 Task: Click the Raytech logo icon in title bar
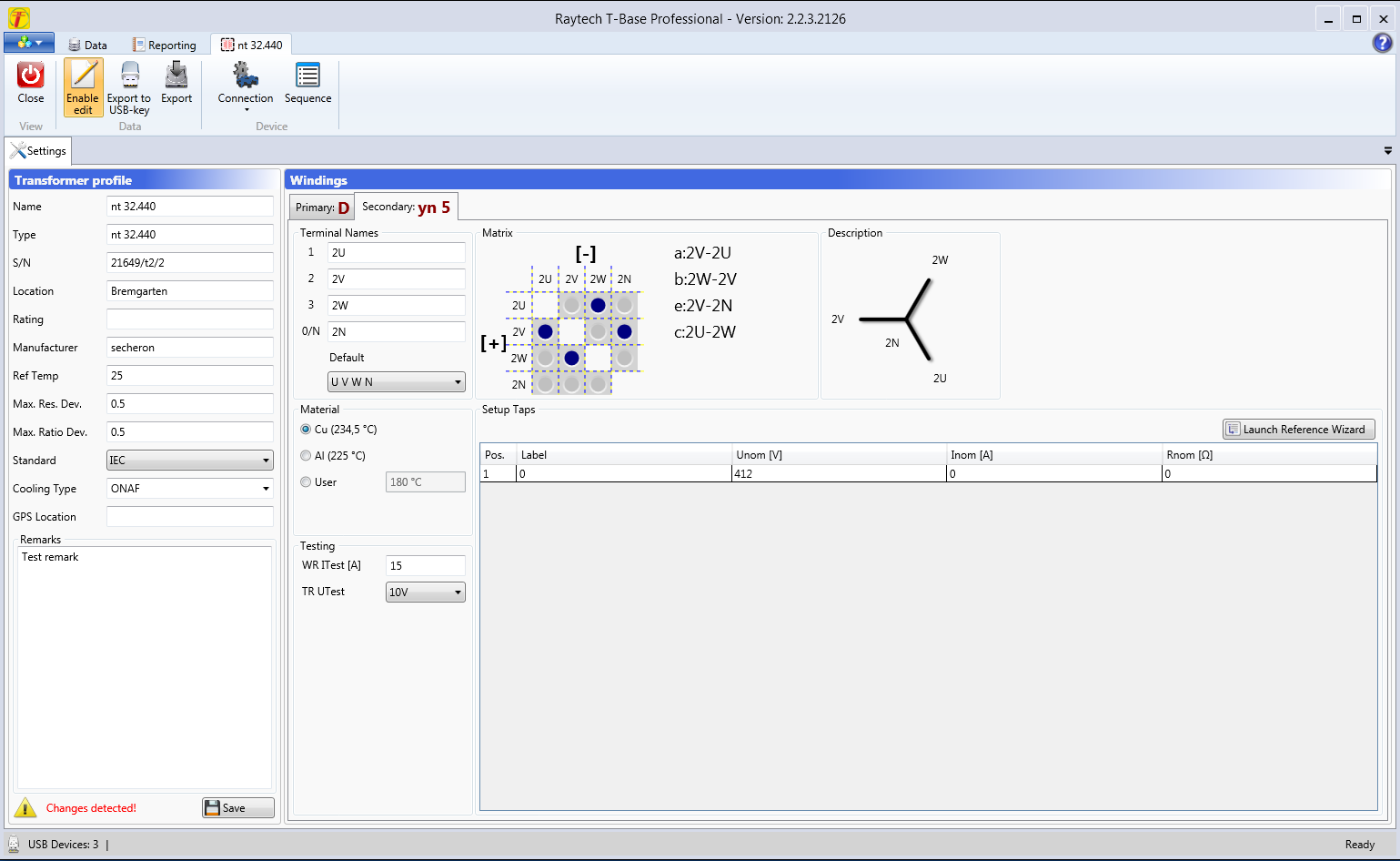click(18, 18)
